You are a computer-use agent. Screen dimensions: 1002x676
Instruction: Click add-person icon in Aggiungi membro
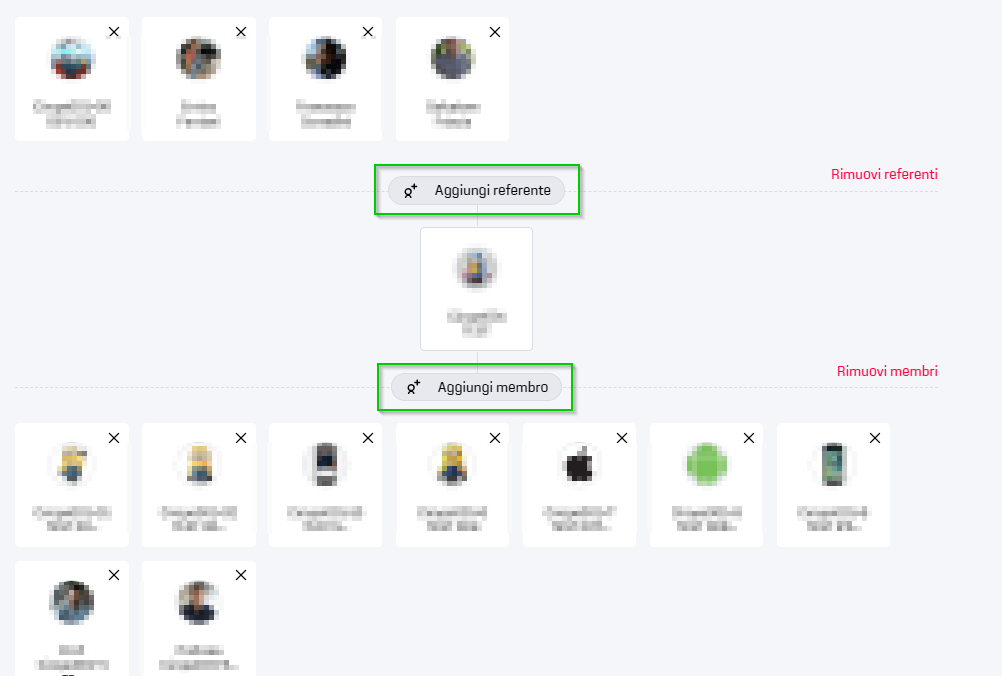[413, 387]
